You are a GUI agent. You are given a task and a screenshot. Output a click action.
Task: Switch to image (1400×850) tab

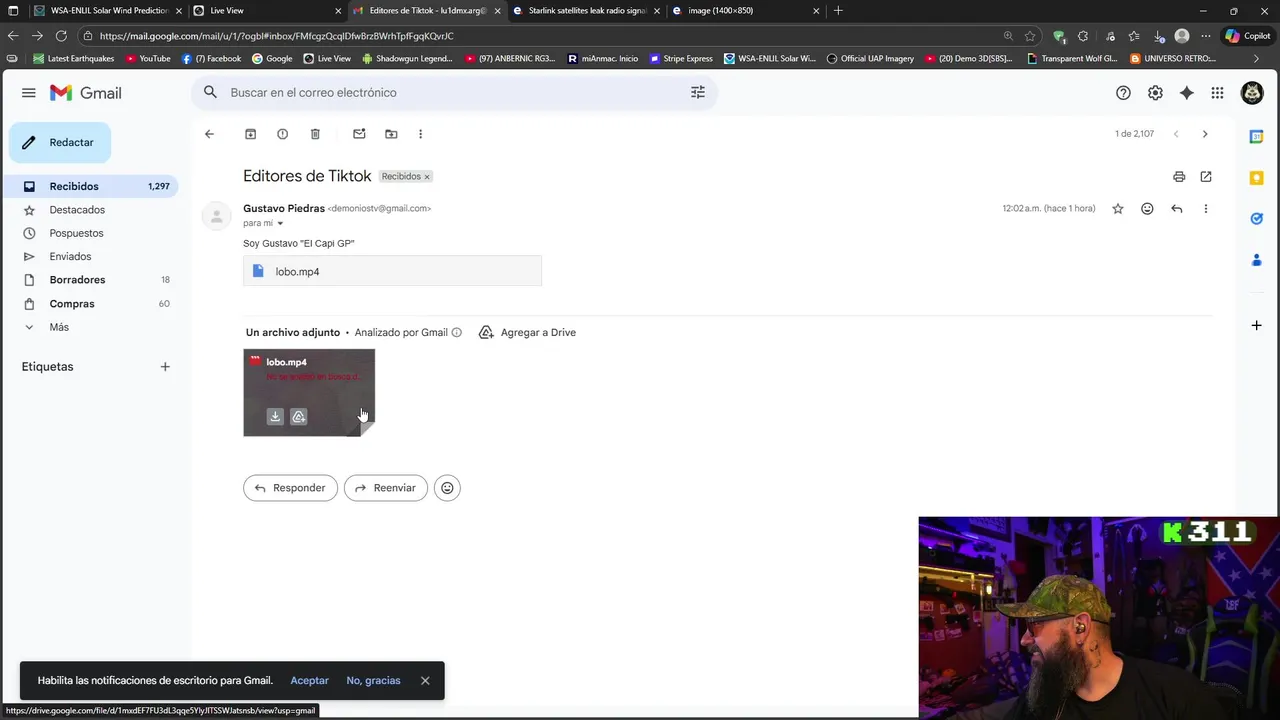coord(744,11)
